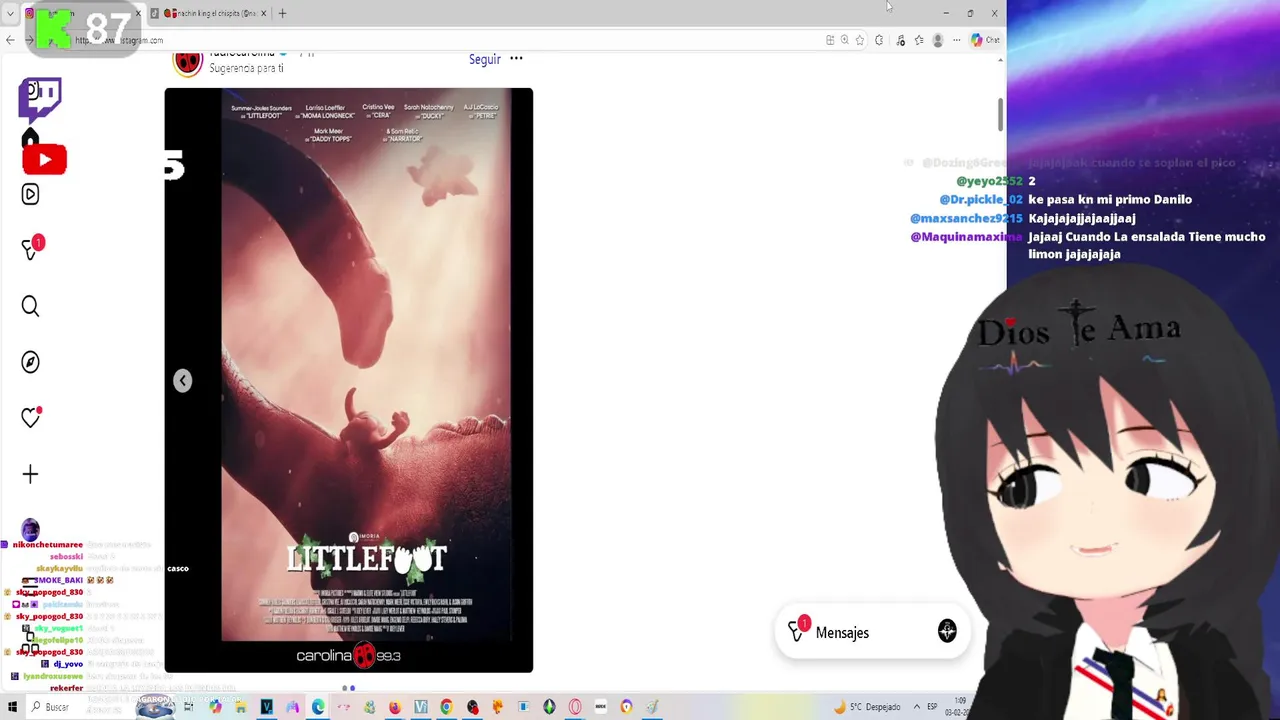Close the nachin king el chispita tab

coord(263,14)
